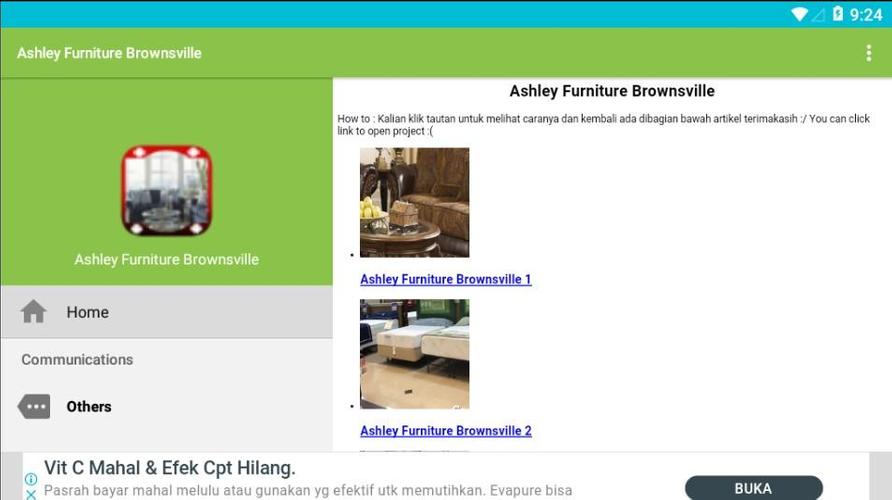Tap the Others chat-bubble icon
Image resolution: width=892 pixels, height=500 pixels.
pyautogui.click(x=34, y=407)
